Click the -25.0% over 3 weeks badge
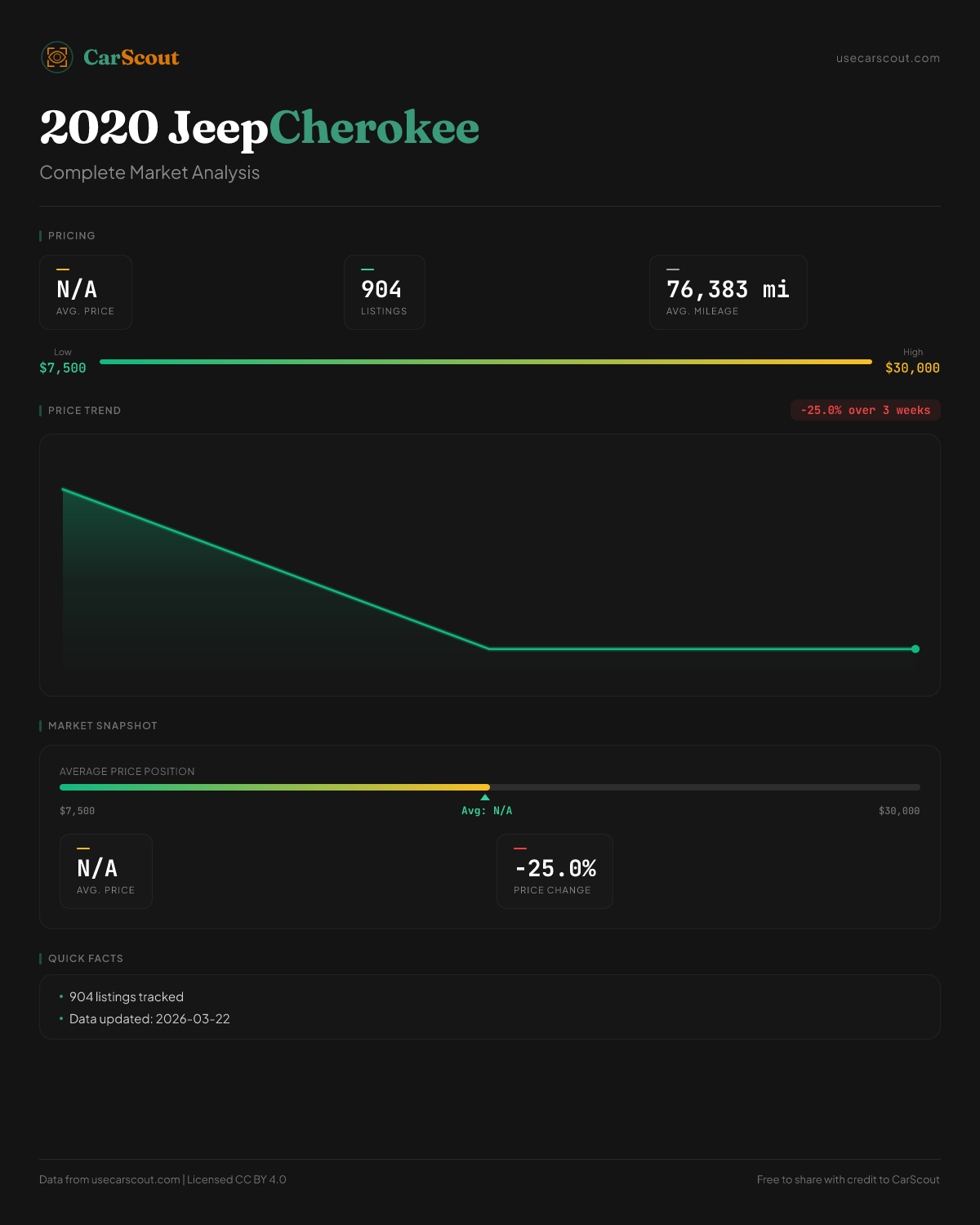Viewport: 980px width, 1225px height. pyautogui.click(x=865, y=410)
